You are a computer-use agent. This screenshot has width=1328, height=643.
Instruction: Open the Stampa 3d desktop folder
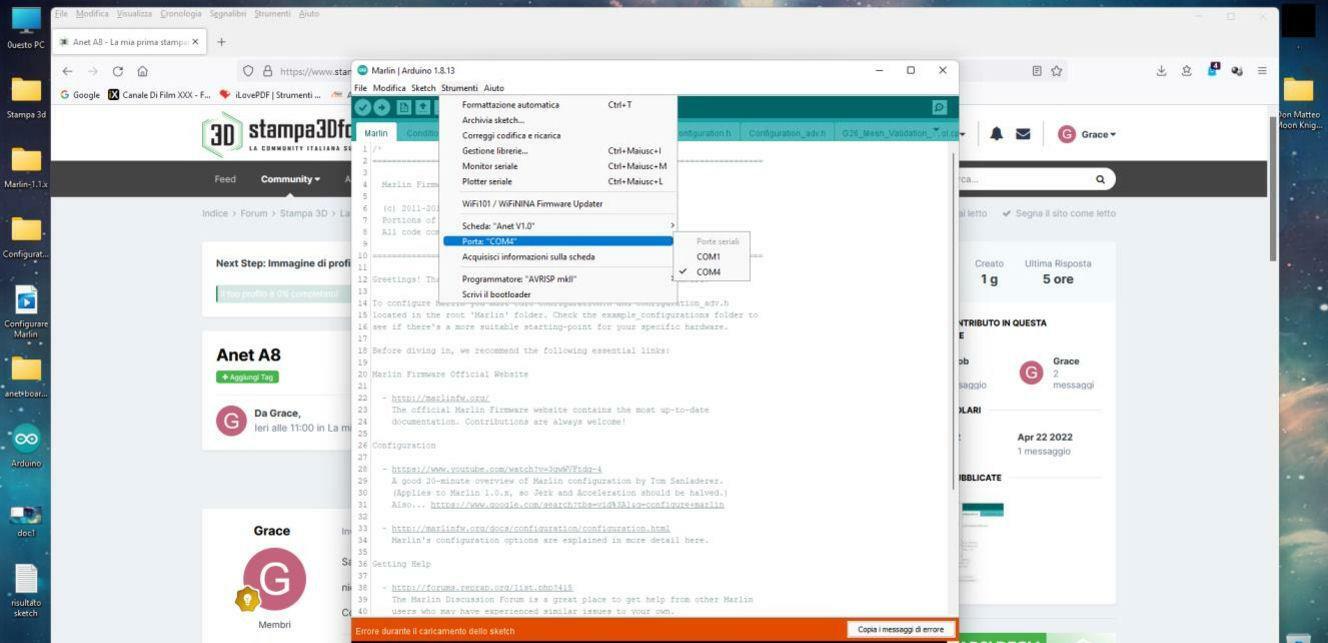26,98
